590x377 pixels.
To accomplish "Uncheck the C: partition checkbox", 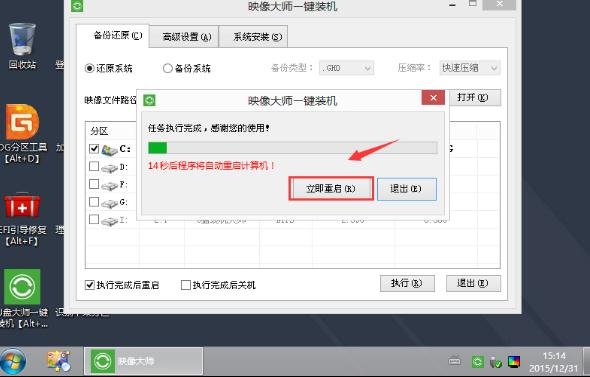I will pyautogui.click(x=94, y=149).
